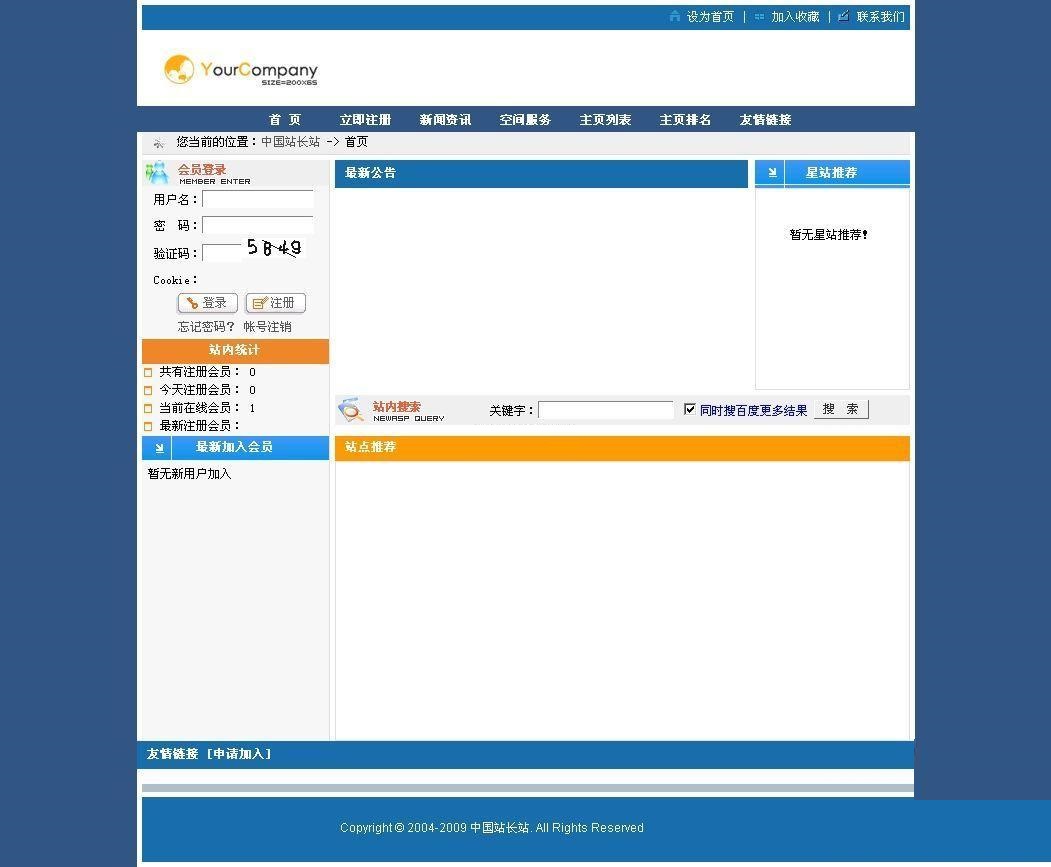Click the location icon before 您当前的位置

[159, 143]
